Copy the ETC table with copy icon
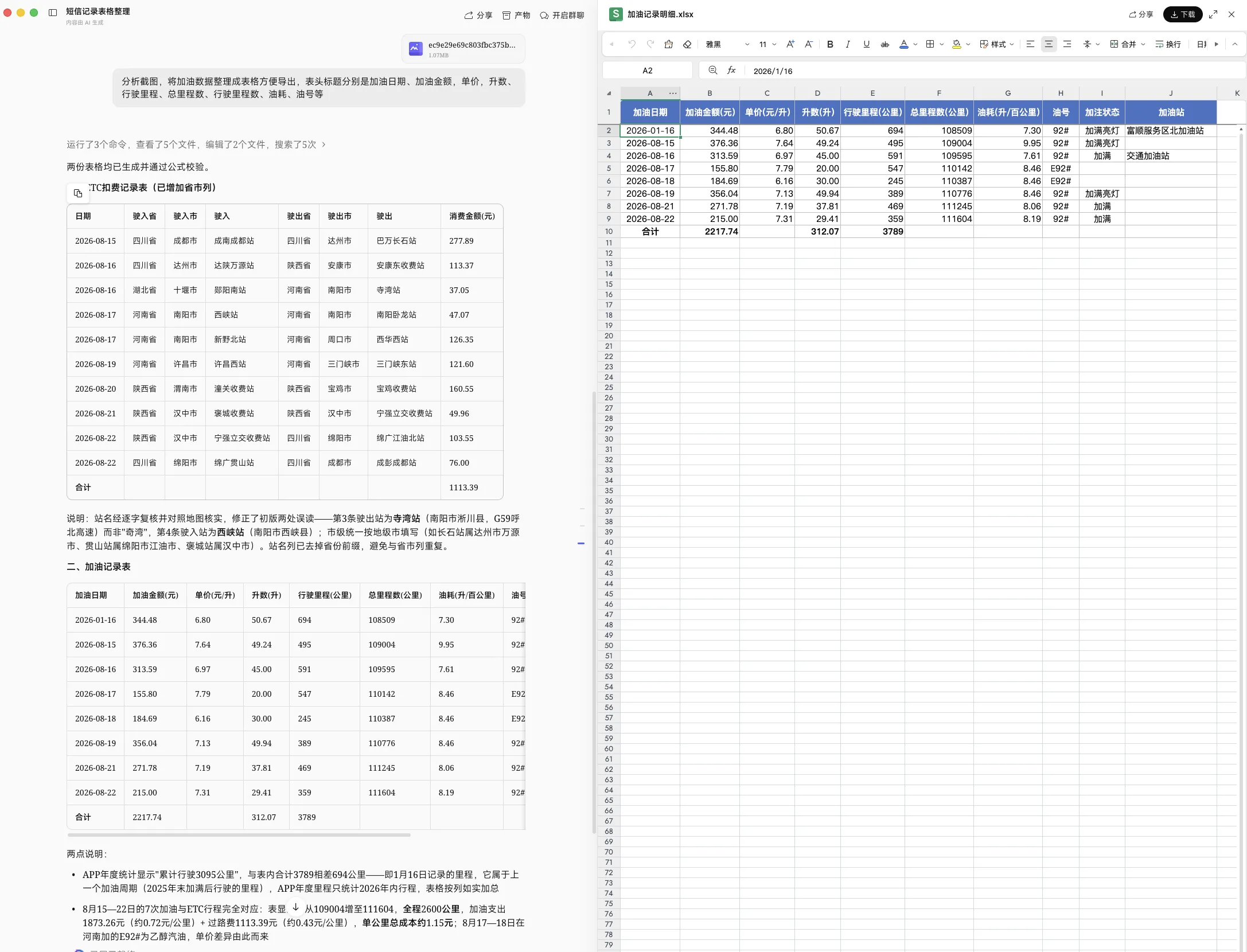1247x952 pixels. coord(78,193)
